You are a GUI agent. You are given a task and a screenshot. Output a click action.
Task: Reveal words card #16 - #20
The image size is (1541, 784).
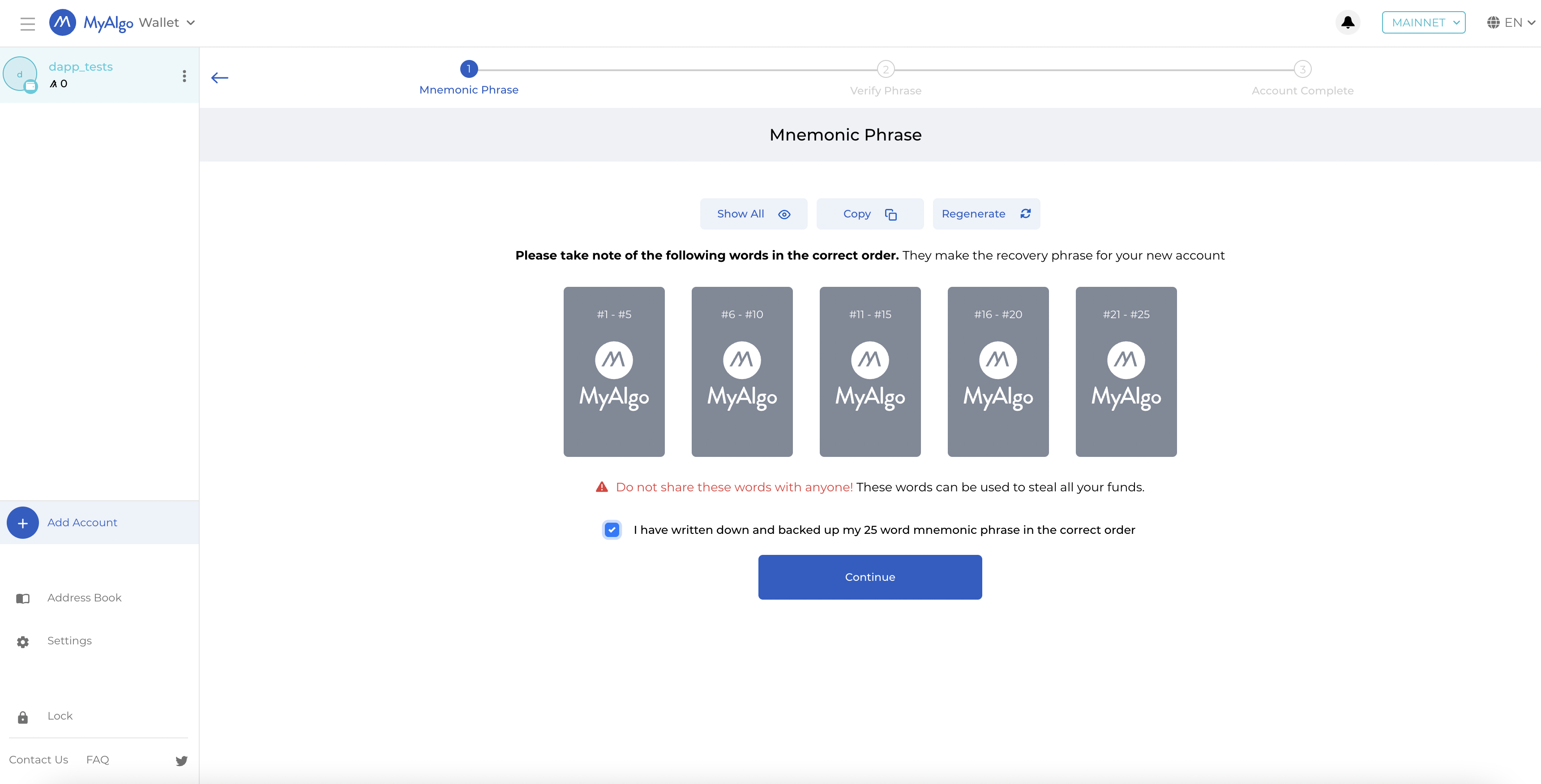coord(998,372)
